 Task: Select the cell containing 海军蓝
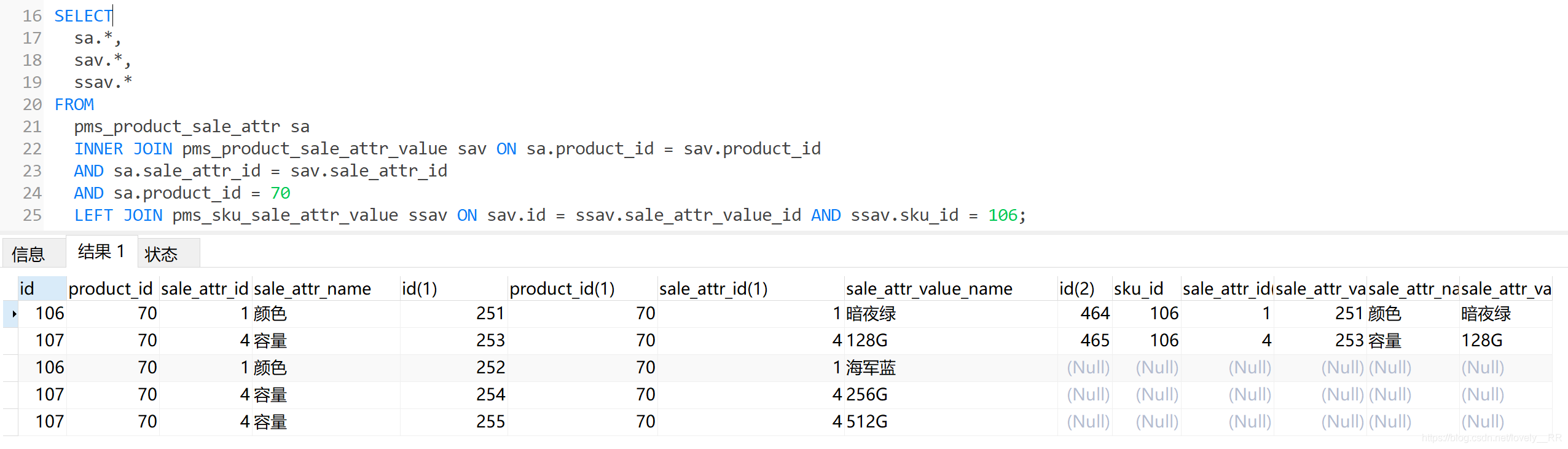coord(871,367)
